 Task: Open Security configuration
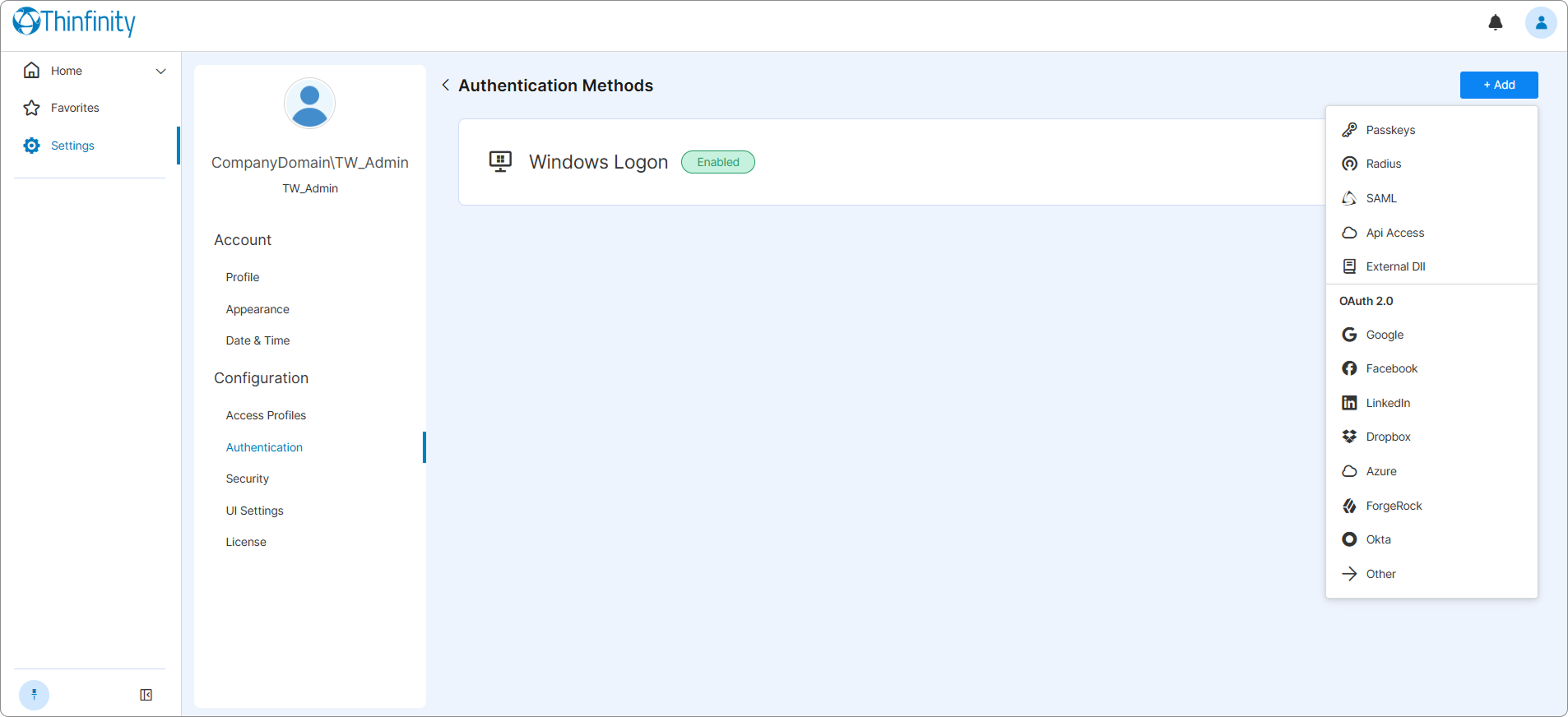pos(247,479)
